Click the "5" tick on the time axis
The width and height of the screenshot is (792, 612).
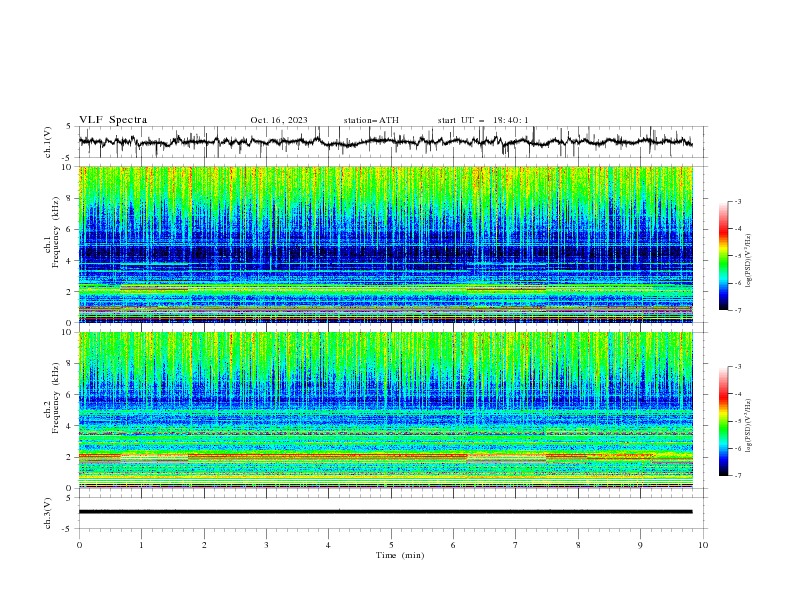tap(391, 545)
